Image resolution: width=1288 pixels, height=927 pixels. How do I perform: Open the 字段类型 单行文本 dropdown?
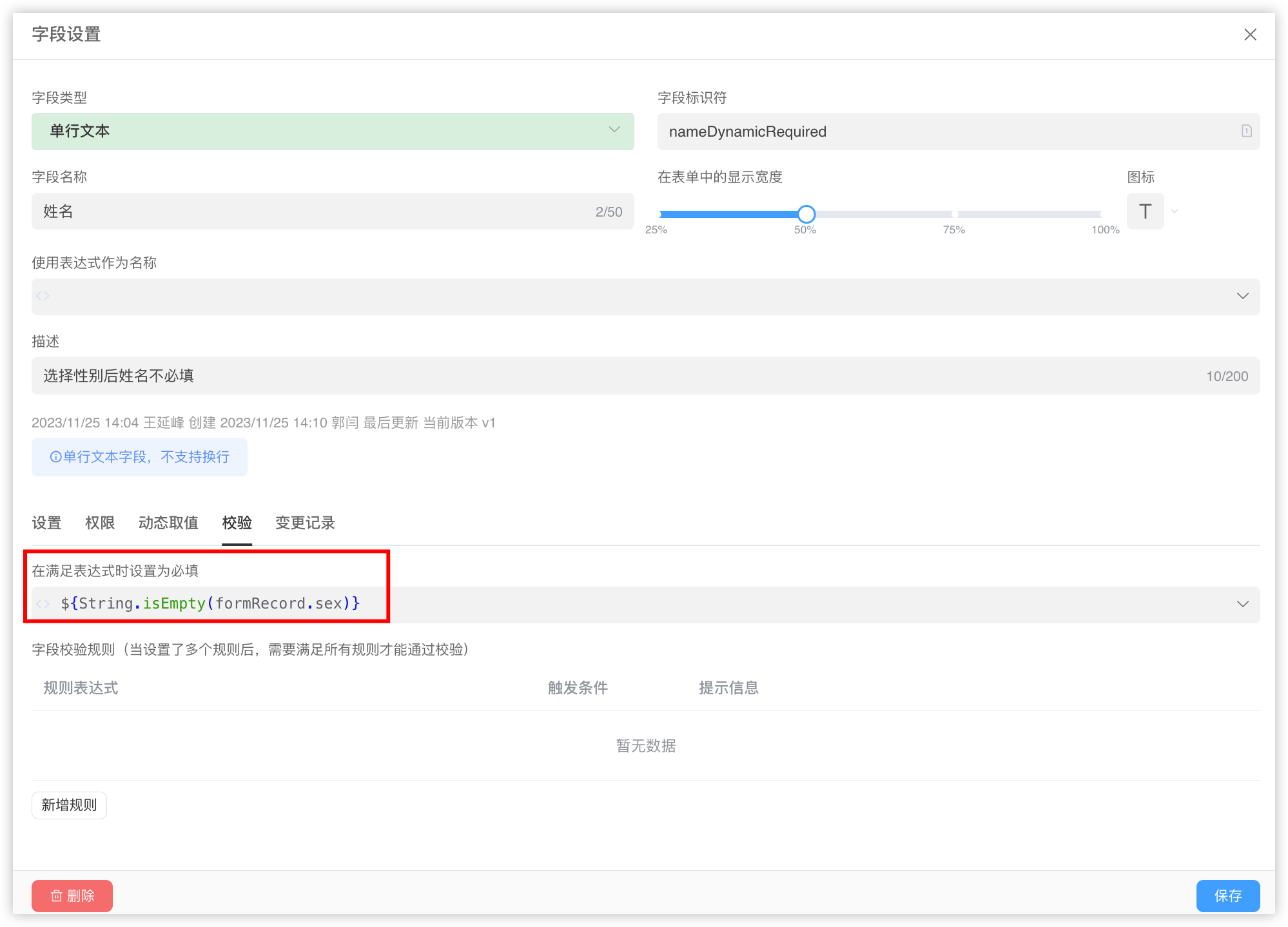pyautogui.click(x=332, y=131)
